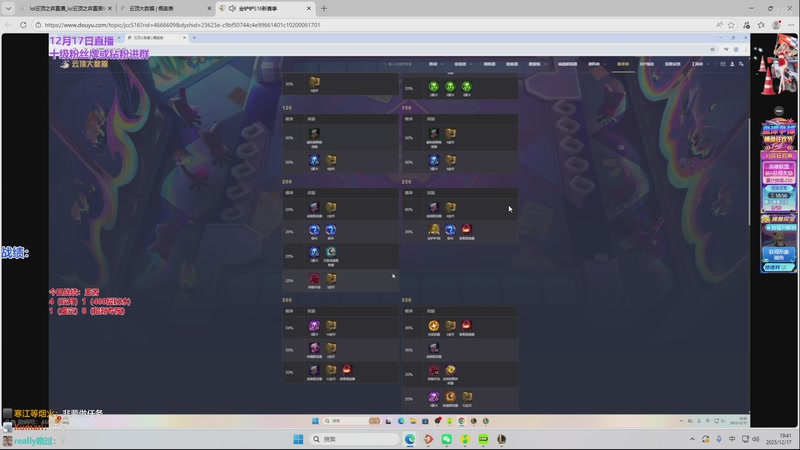Screen dimensions: 800x450
Task: Click the purple orb icon in section 350's last row
Action: click(x=434, y=396)
